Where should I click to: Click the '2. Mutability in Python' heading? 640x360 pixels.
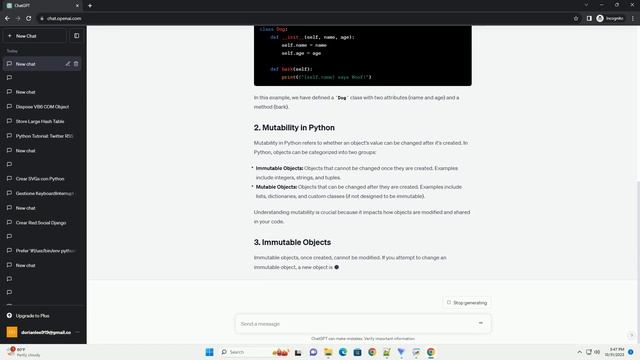[294, 128]
